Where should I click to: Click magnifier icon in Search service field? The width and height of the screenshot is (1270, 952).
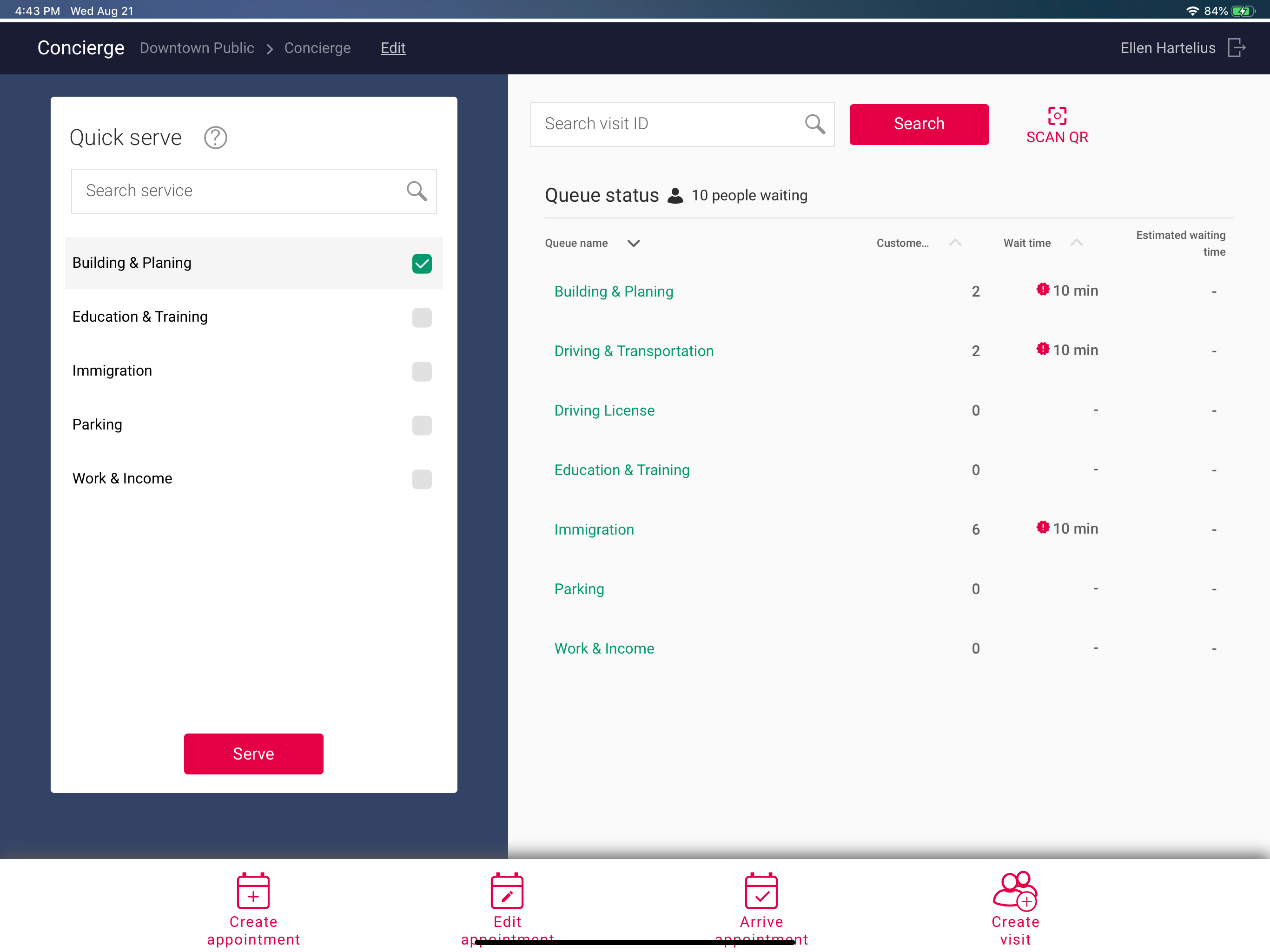[416, 191]
